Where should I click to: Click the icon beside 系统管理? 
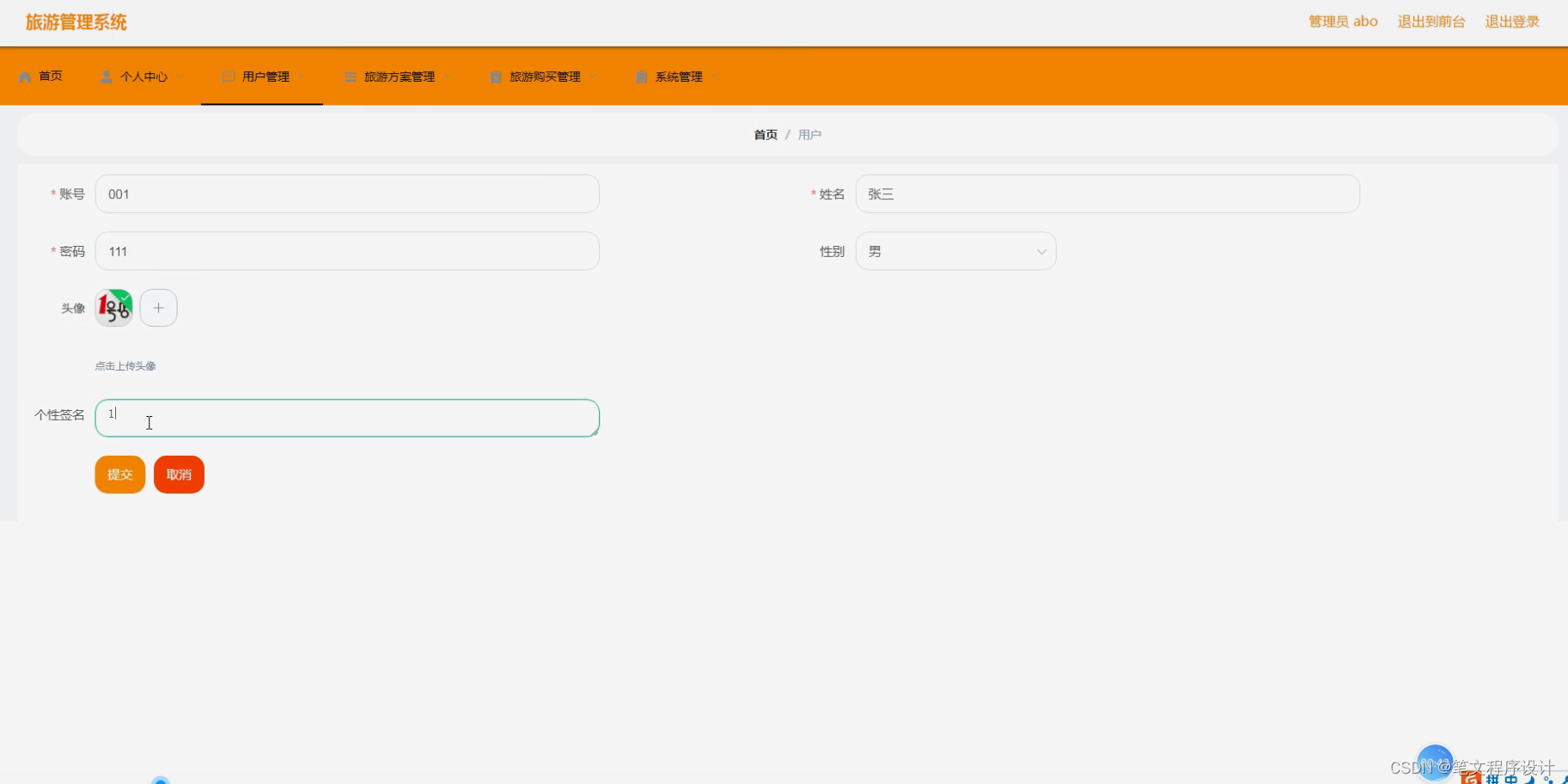641,76
